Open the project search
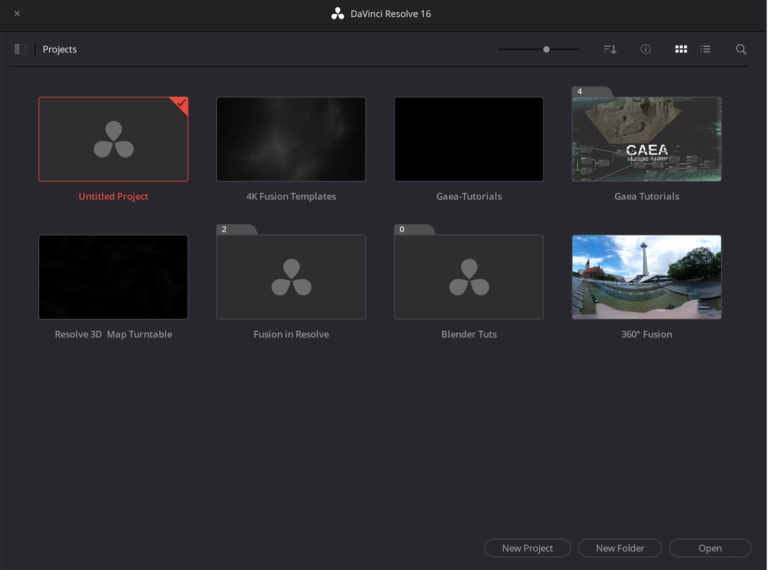This screenshot has width=768, height=570. pos(741,49)
